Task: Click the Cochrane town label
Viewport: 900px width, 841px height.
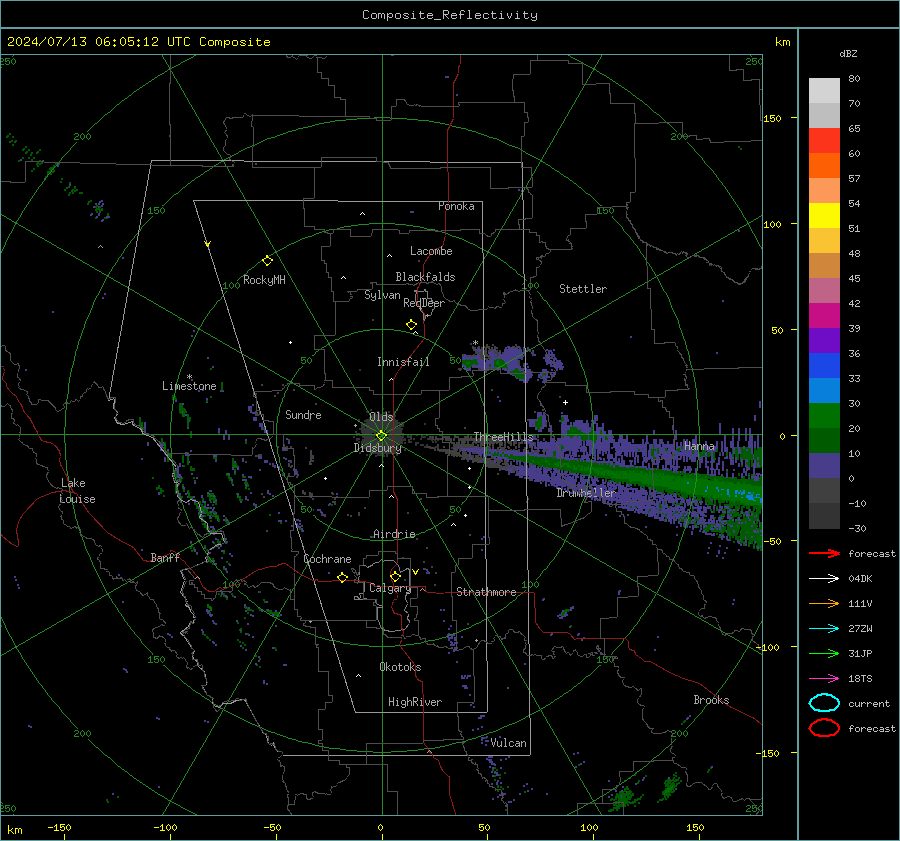Action: coord(327,559)
